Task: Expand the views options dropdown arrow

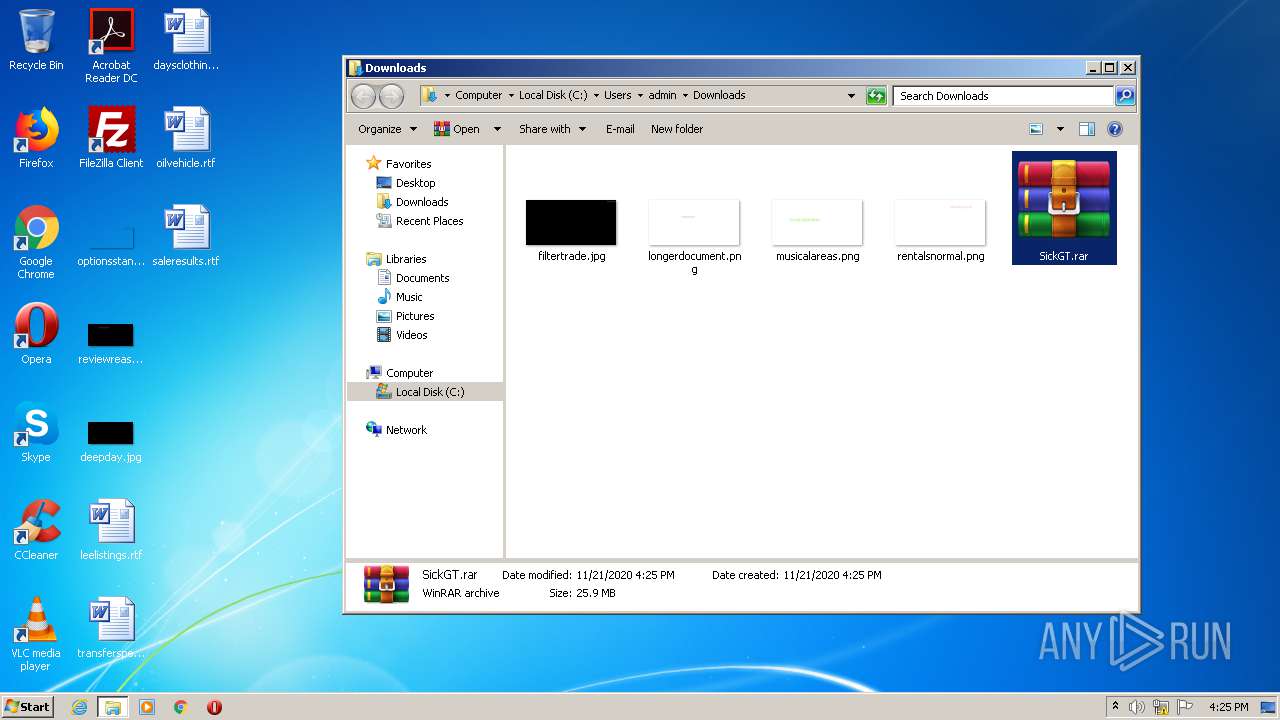Action: (x=1060, y=129)
